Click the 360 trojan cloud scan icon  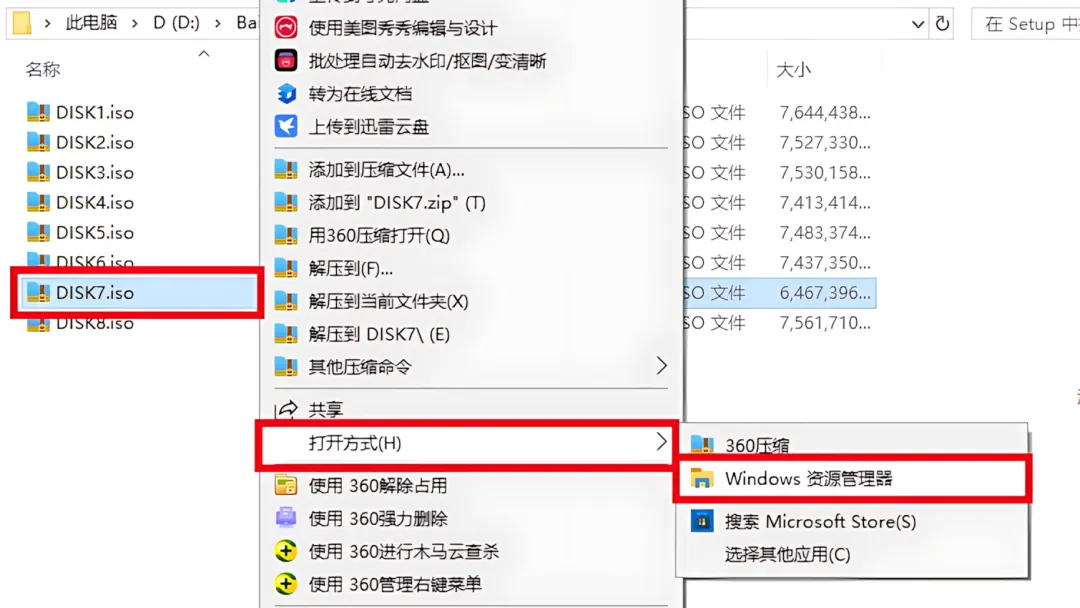click(286, 551)
